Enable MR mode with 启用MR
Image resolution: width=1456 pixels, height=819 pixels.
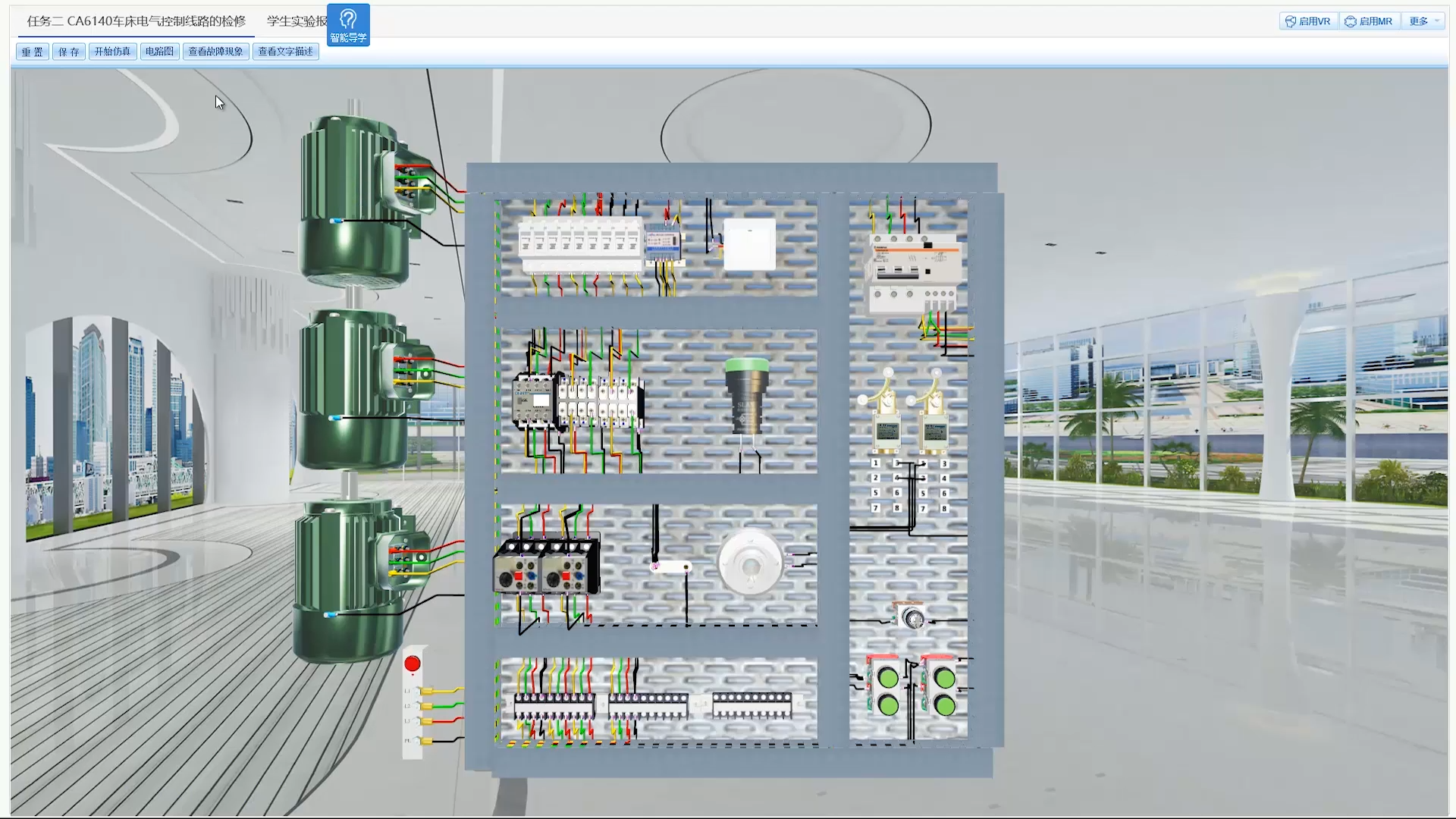coord(1369,21)
